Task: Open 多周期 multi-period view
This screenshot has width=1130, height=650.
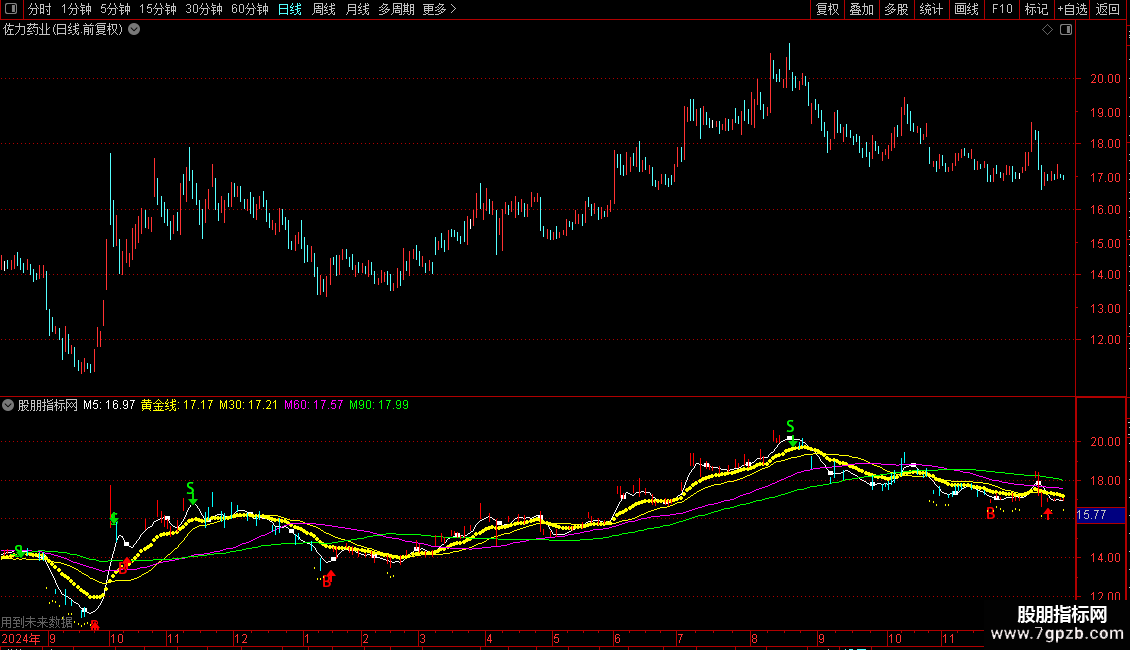Action: (396, 9)
